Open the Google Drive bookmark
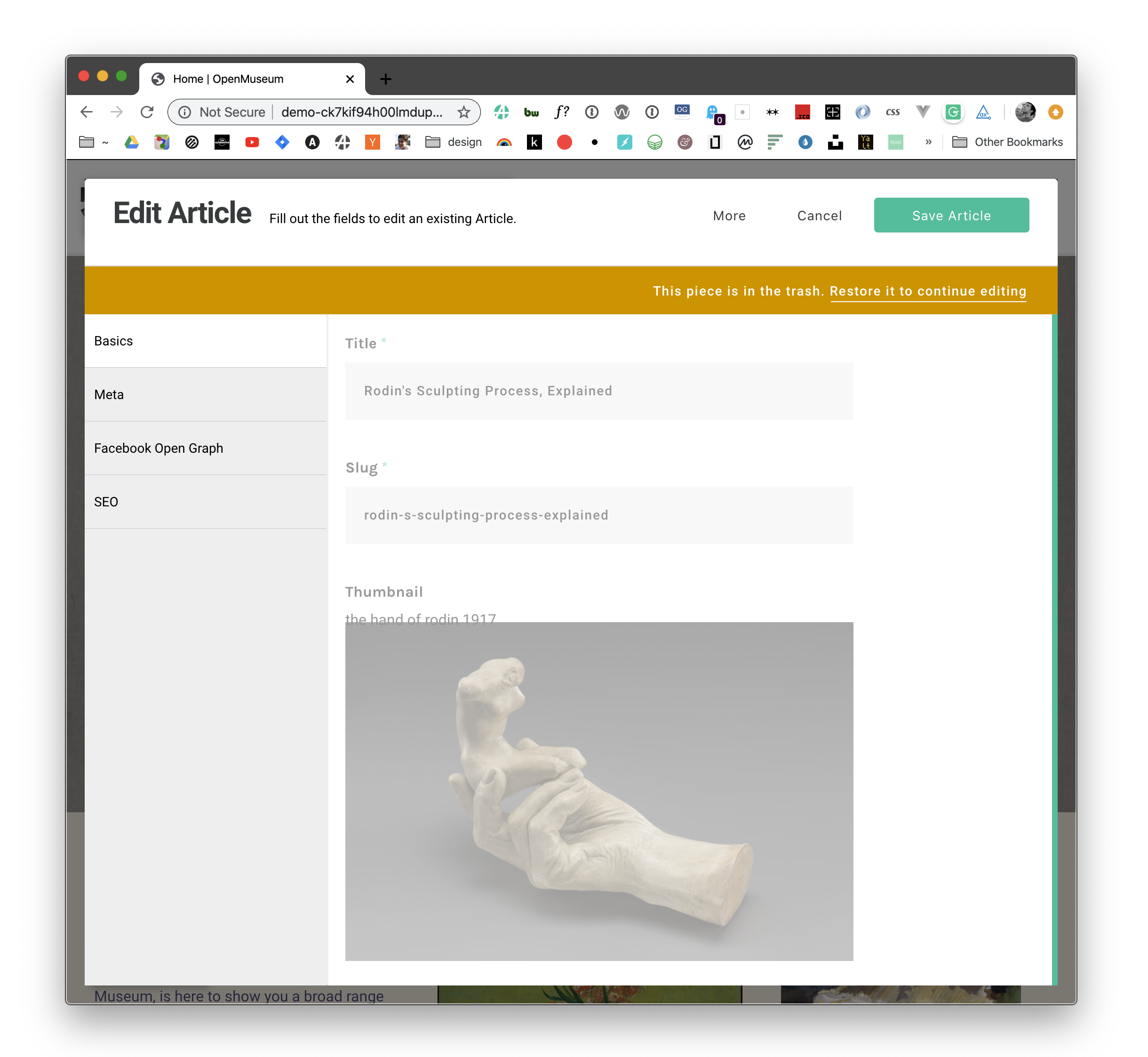Image resolution: width=1148 pixels, height=1057 pixels. 132,142
